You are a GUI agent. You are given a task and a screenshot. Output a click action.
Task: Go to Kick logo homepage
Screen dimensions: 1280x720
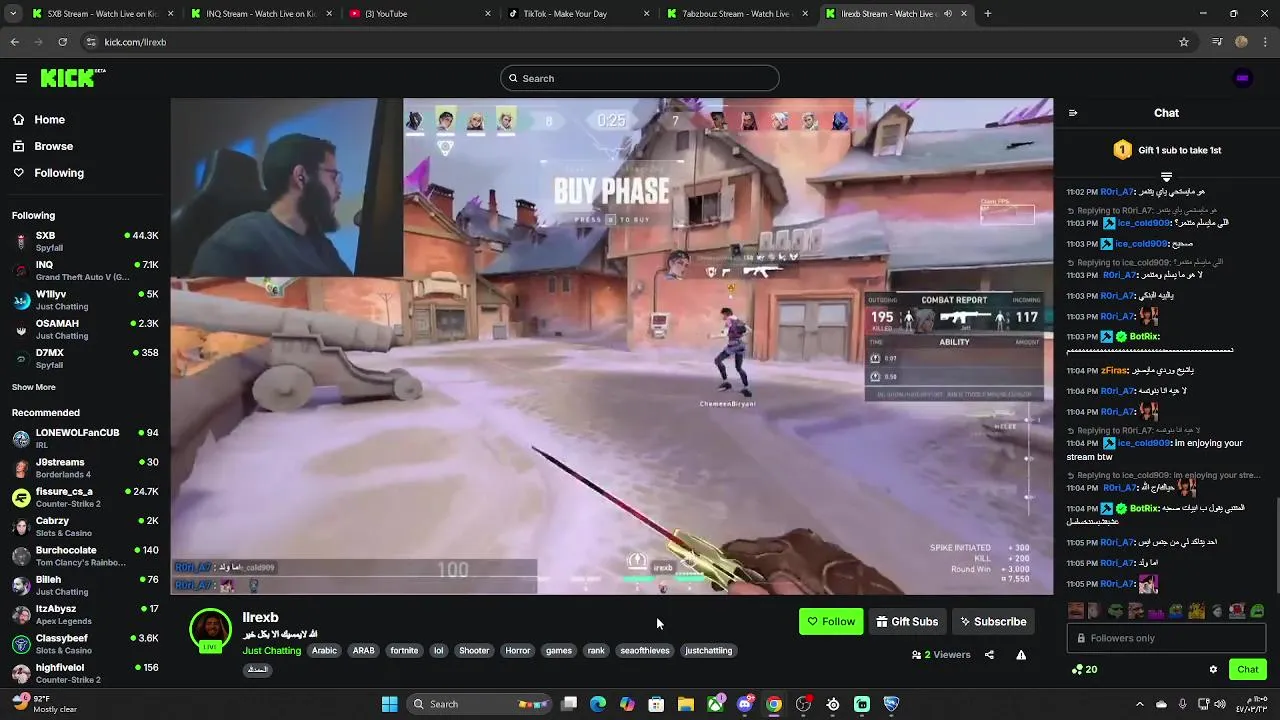tap(72, 78)
